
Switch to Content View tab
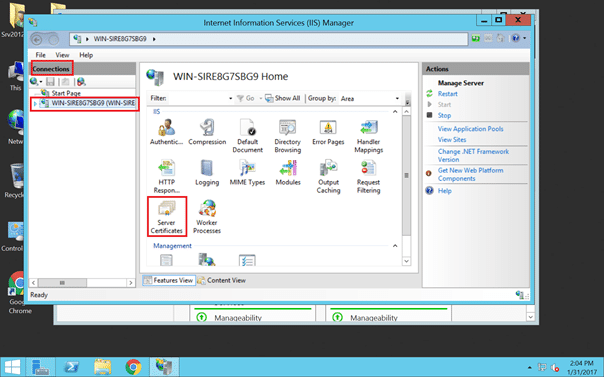(x=222, y=280)
